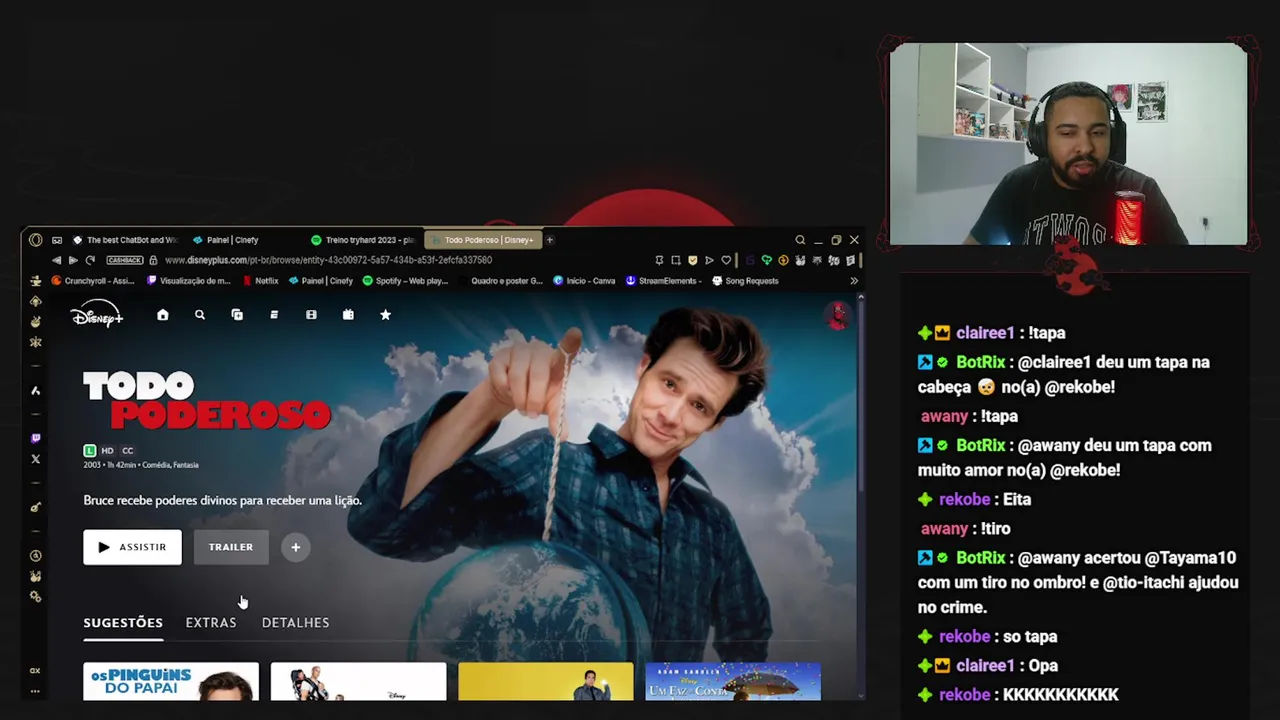
Task: Open sidebar settings gear icon
Action: point(36,596)
